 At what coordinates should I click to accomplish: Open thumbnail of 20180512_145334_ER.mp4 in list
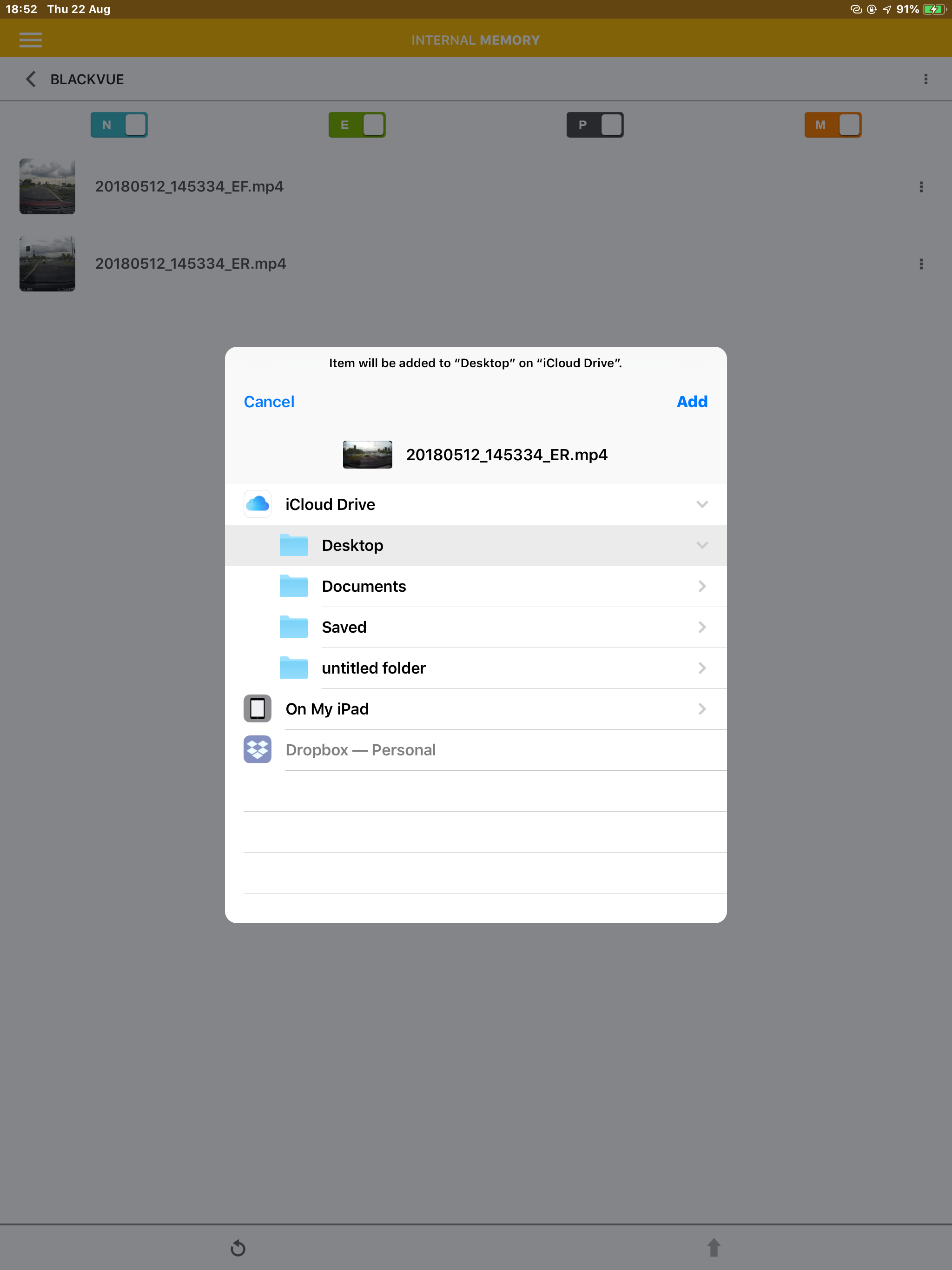pos(47,264)
